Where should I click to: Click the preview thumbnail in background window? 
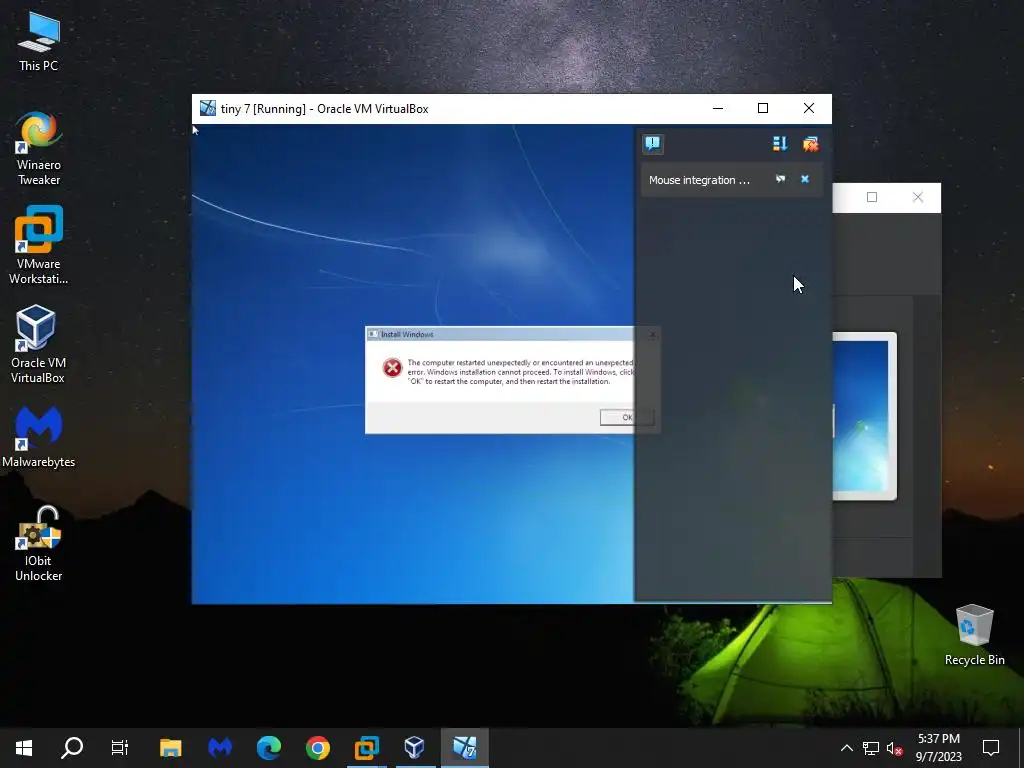864,416
